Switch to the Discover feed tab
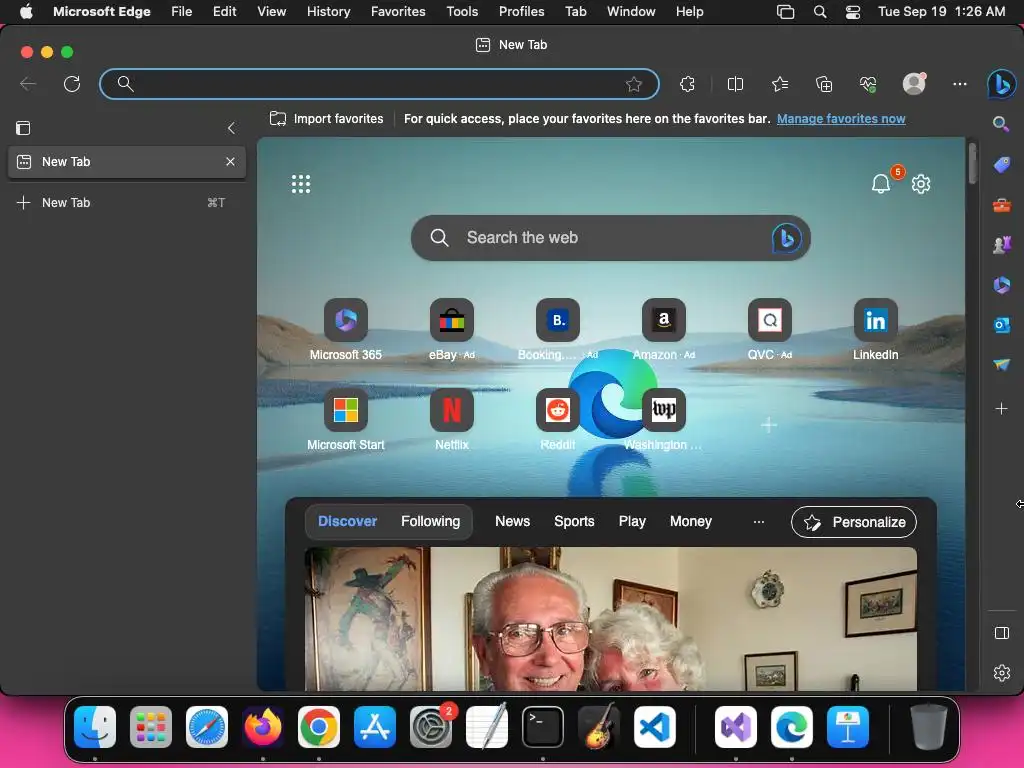This screenshot has width=1024, height=768. 347,521
